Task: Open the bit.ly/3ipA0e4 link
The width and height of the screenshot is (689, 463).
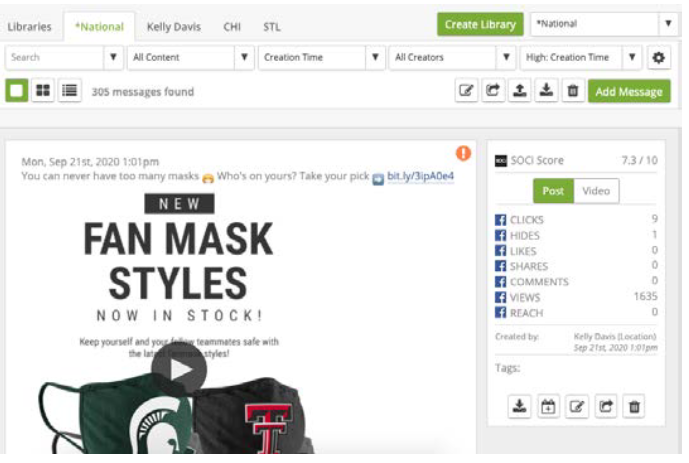Action: [421, 176]
